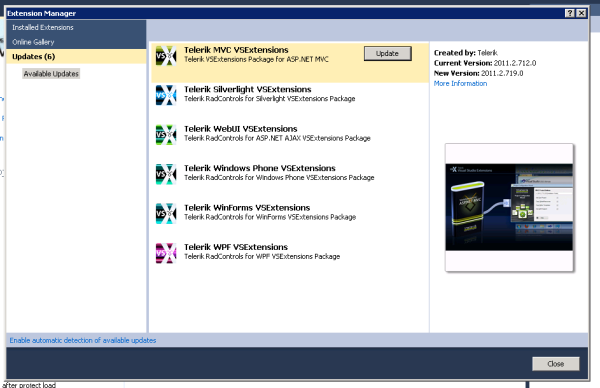Click 'Telerik RadControls for WPF VSExtensions Package' text
The height and width of the screenshot is (388, 600).
262,257
